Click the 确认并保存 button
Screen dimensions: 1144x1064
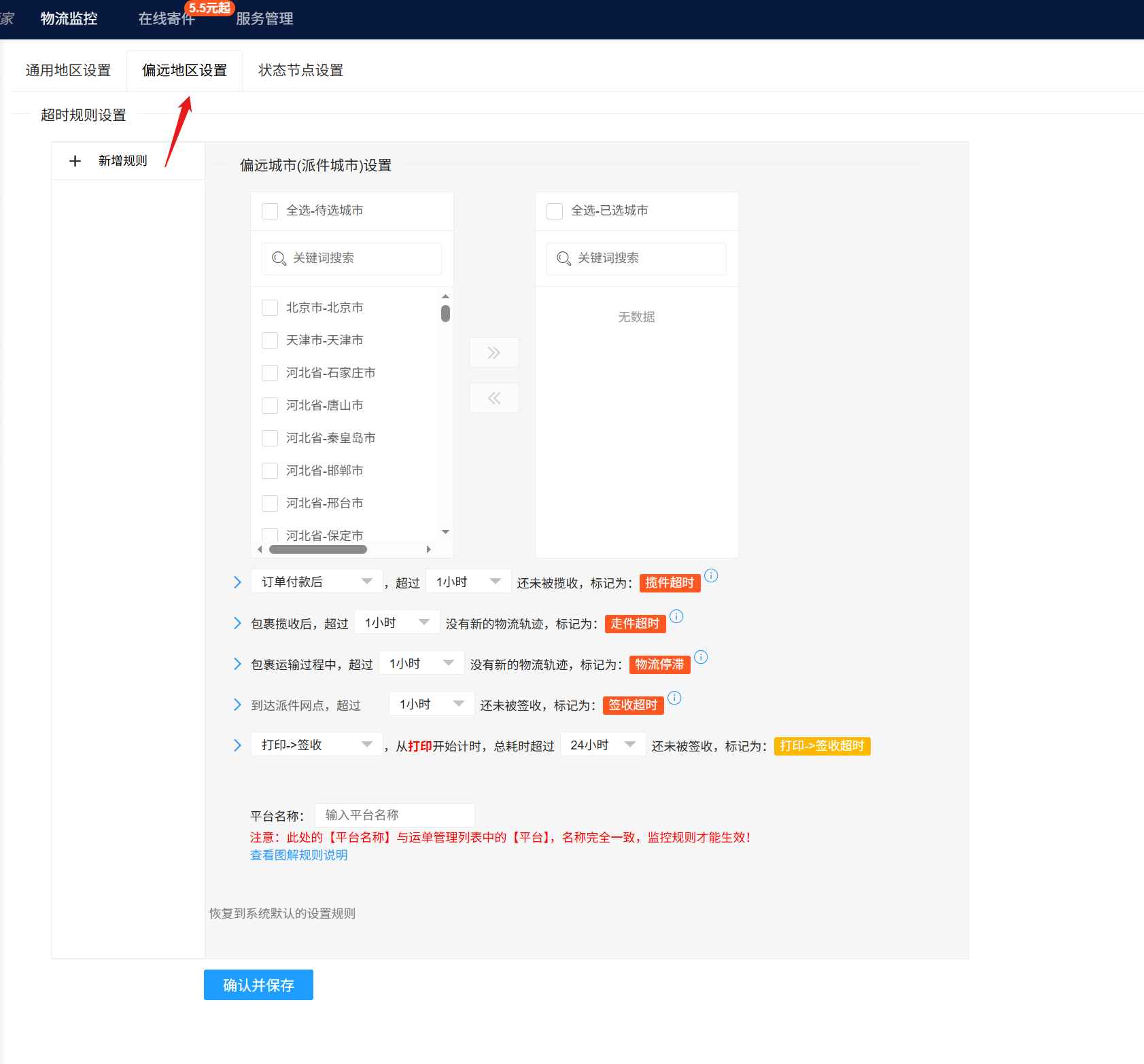(258, 985)
